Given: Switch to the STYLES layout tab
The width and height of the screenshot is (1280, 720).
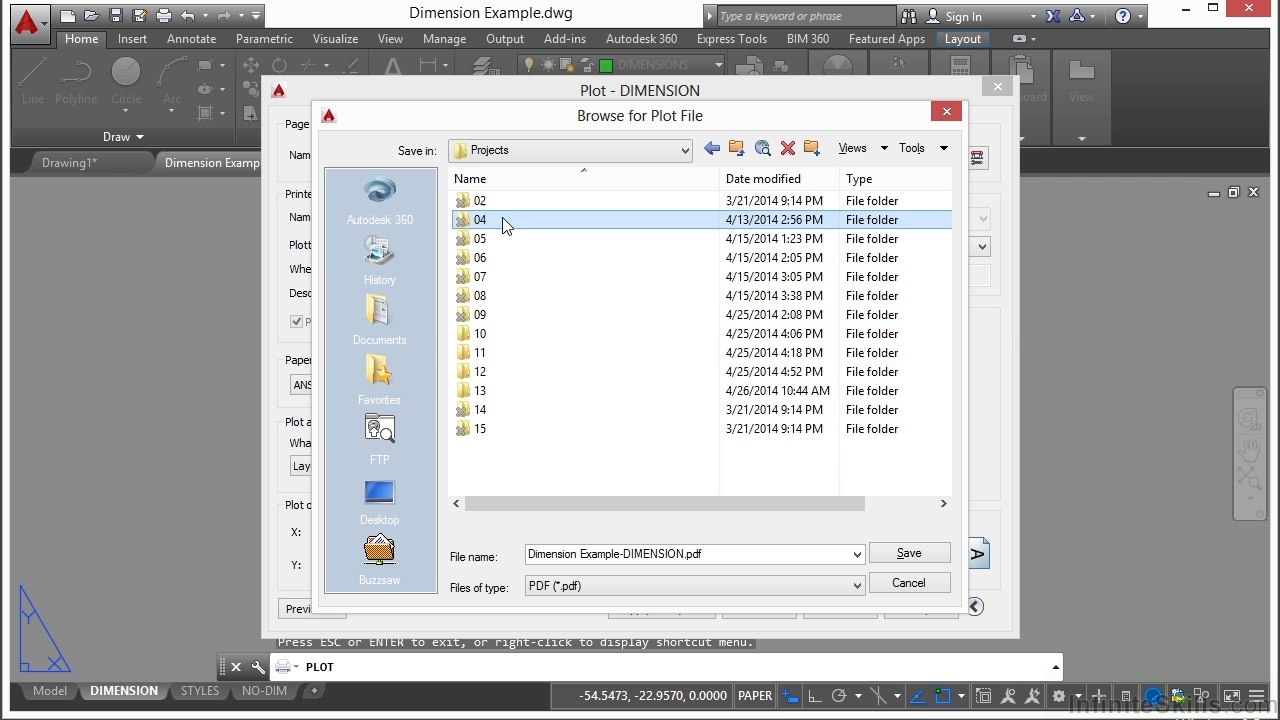Looking at the screenshot, I should coord(199,691).
